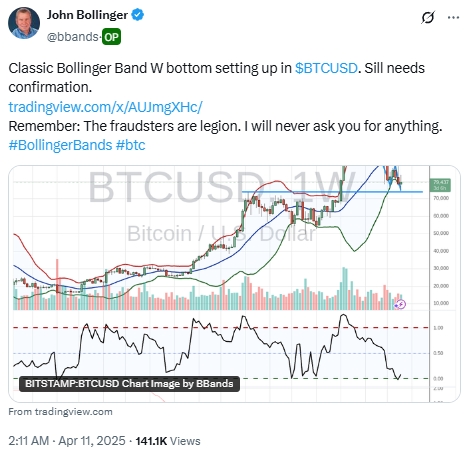The width and height of the screenshot is (470, 457).
Task: Click the BITSTAMP:BTCUSD chart caption
Action: point(129,384)
